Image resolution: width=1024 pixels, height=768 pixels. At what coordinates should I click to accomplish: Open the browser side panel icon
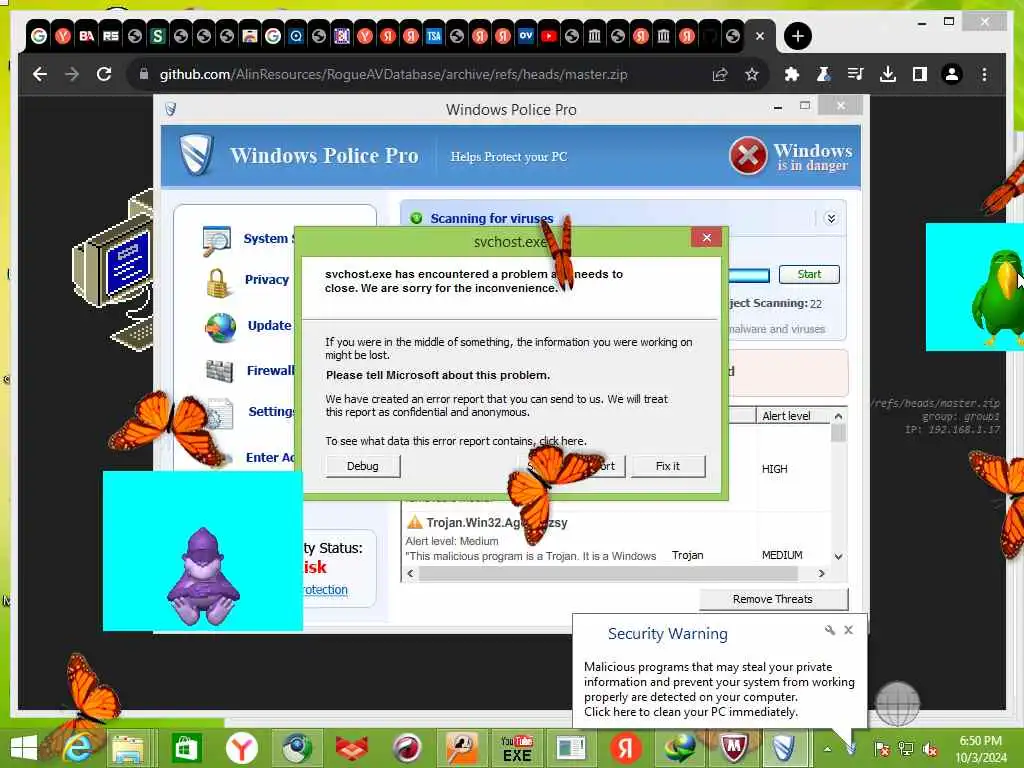point(920,74)
